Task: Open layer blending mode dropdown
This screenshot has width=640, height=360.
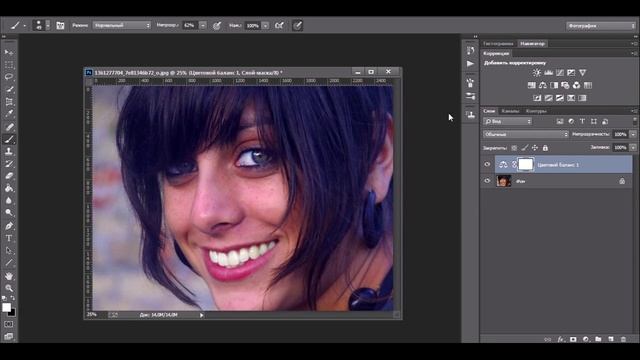Action: (x=526, y=134)
